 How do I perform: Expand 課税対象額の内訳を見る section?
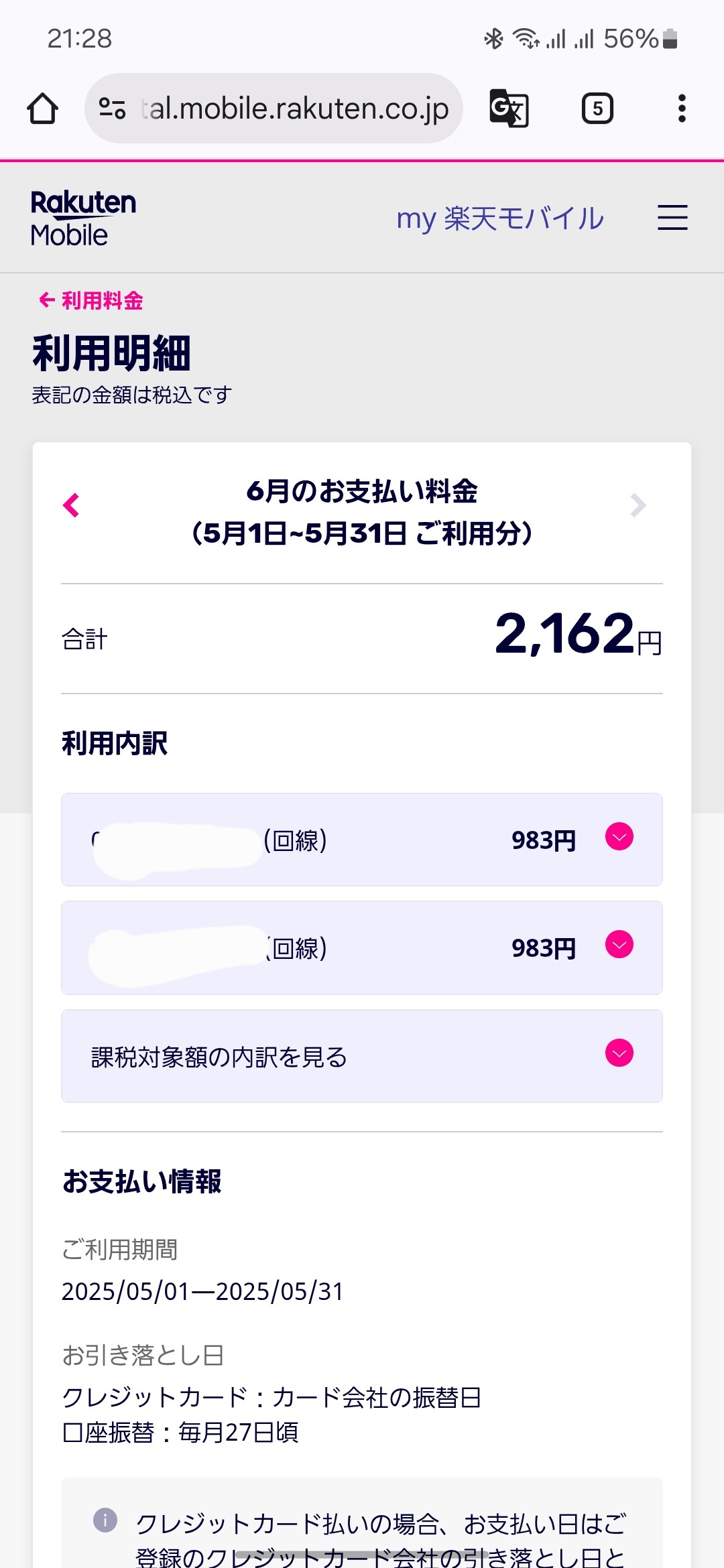tap(619, 1053)
